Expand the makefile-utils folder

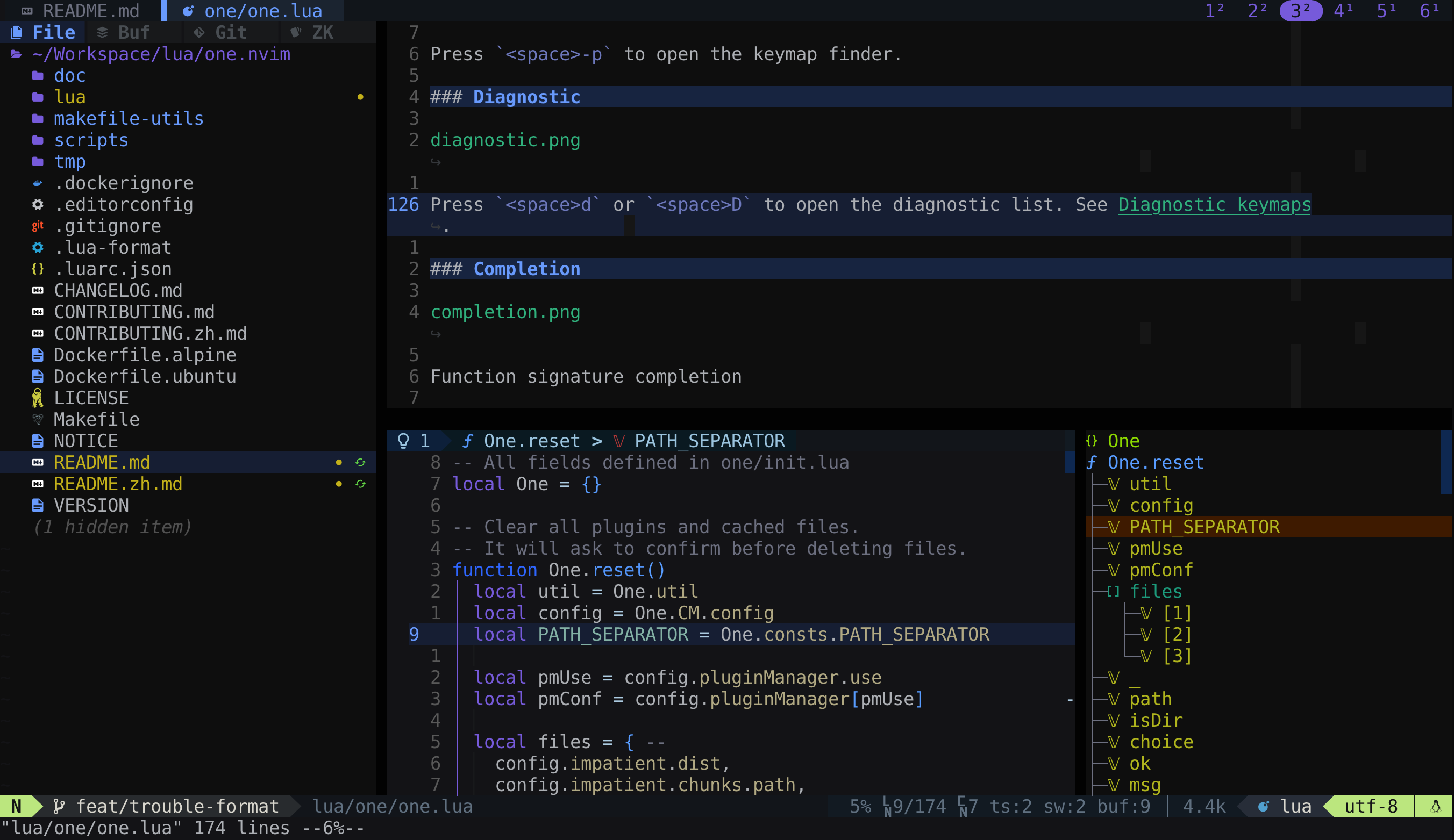[x=118, y=118]
